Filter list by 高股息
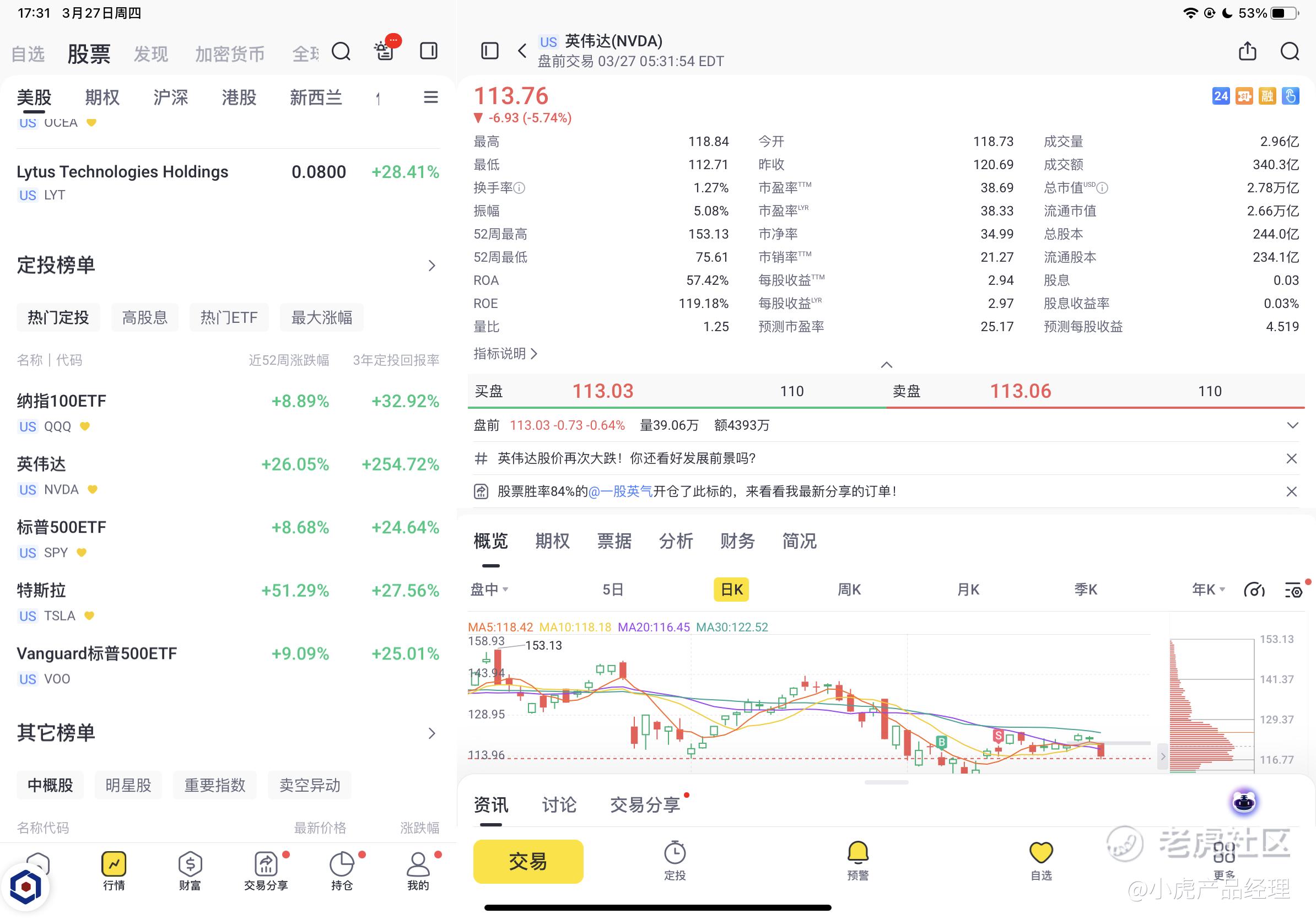 pyautogui.click(x=144, y=317)
